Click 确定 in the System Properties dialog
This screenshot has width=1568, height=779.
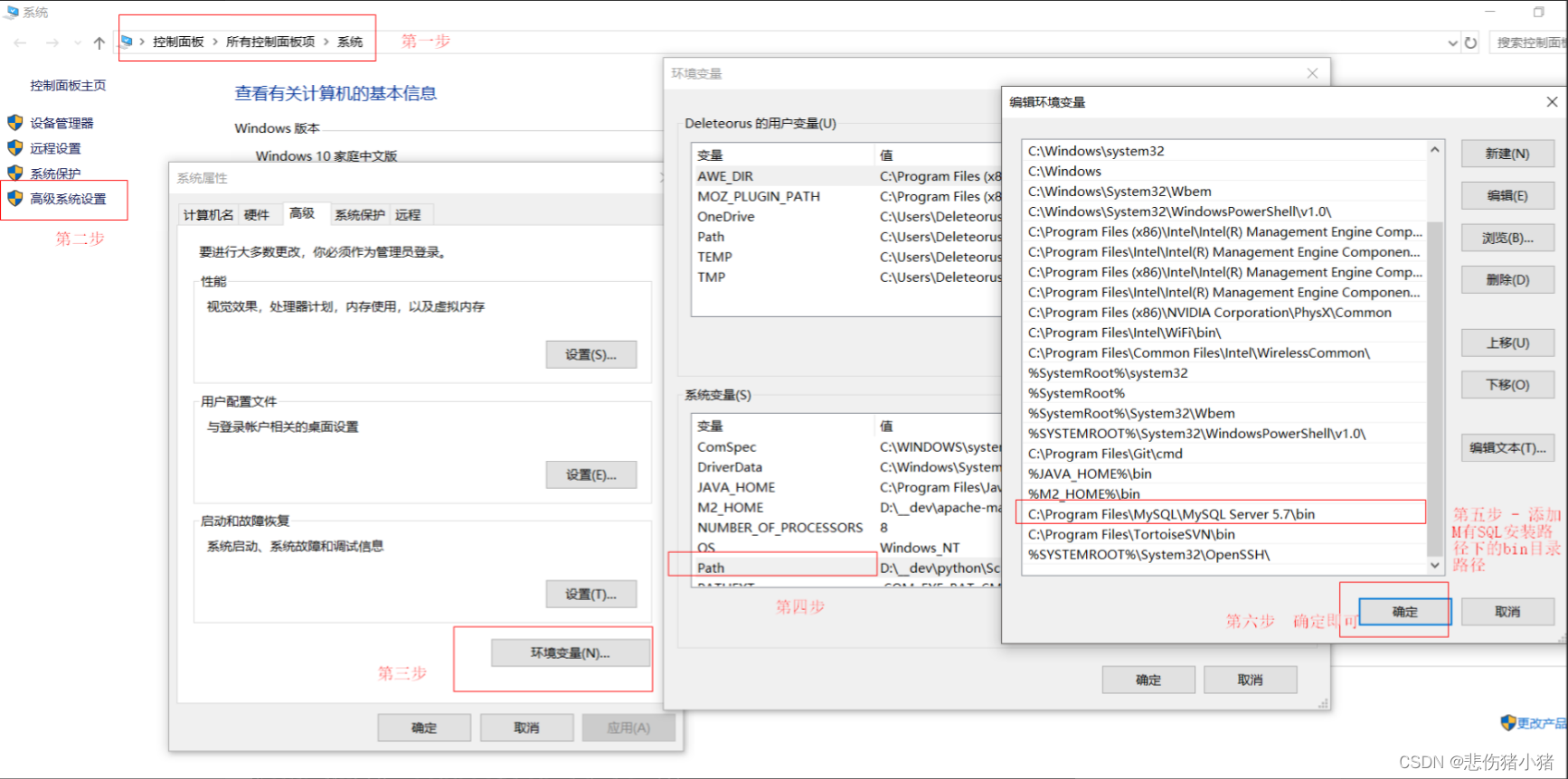tap(424, 727)
